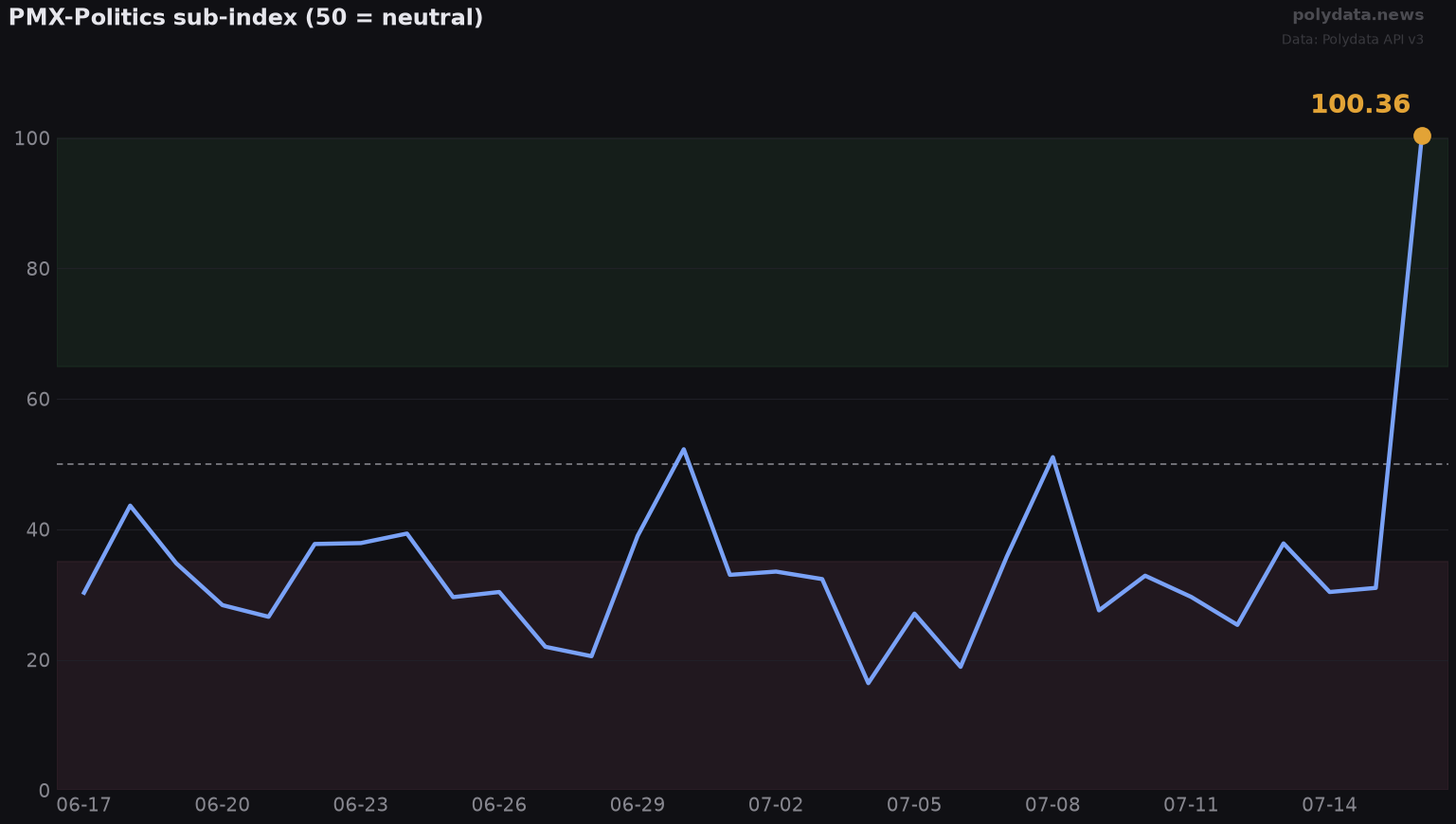Click x-axis label 07-02

(x=776, y=805)
